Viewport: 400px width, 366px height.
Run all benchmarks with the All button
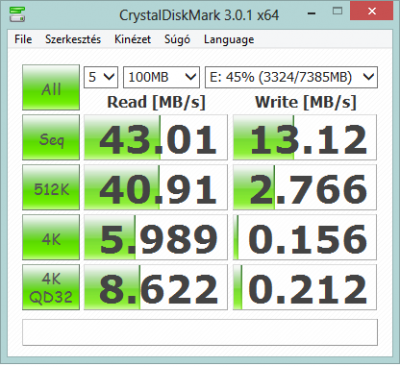[51, 87]
